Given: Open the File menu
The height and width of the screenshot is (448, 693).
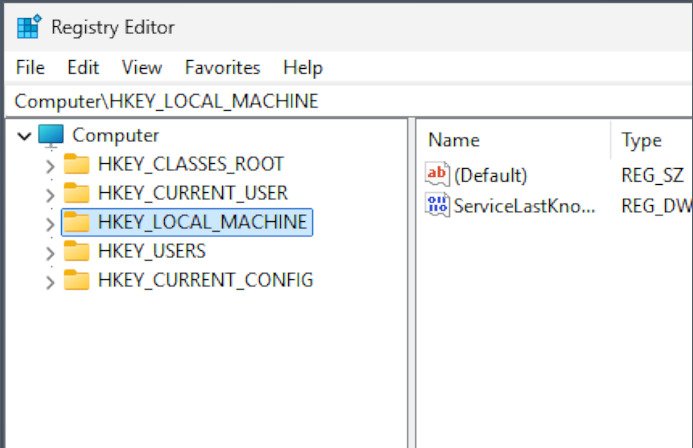Looking at the screenshot, I should (30, 68).
